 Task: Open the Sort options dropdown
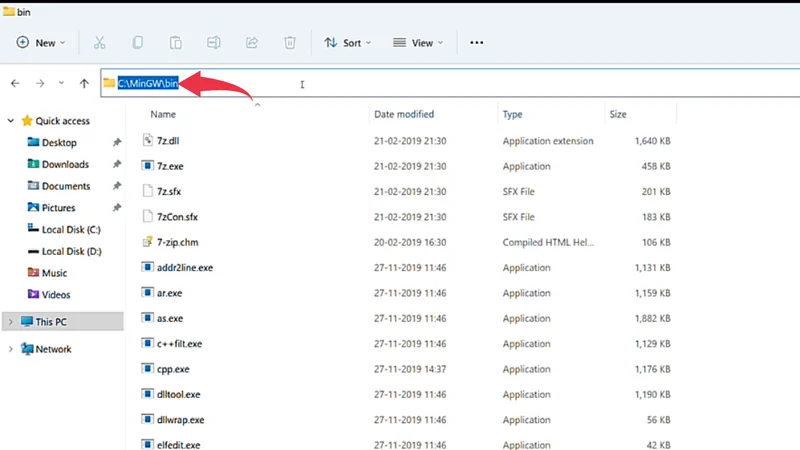(x=347, y=43)
